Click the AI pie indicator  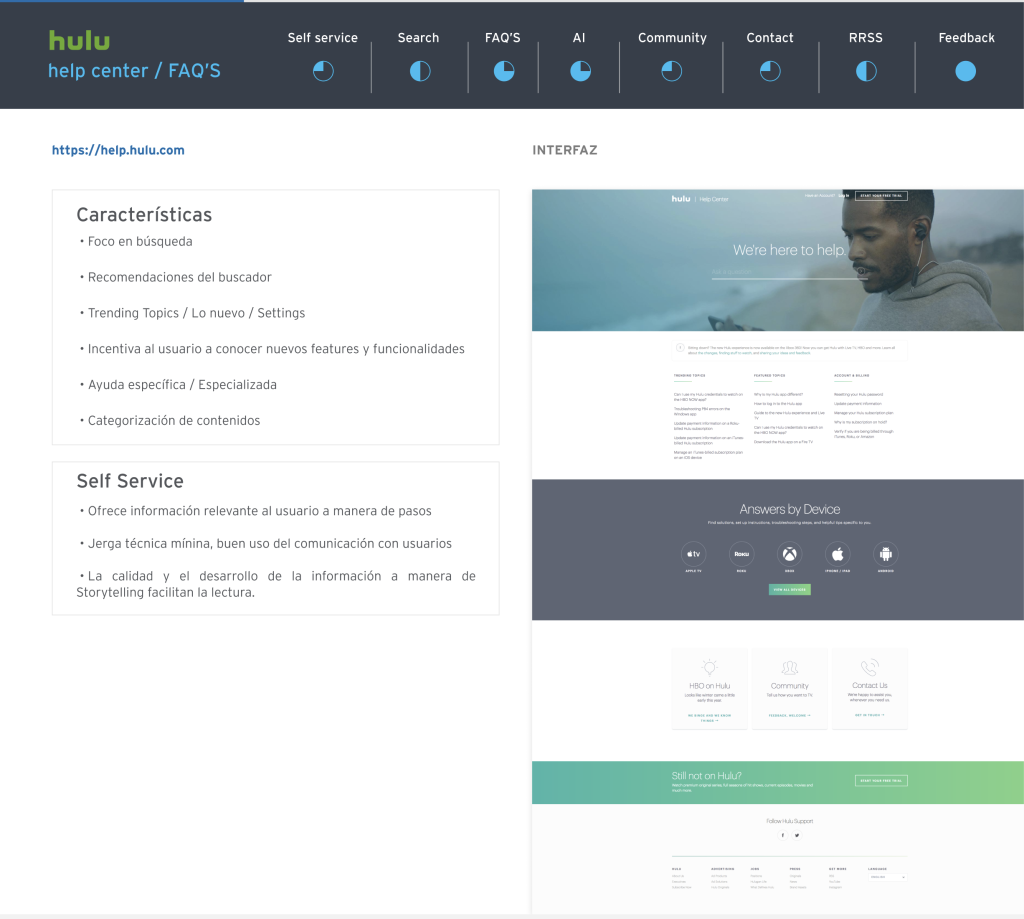tap(580, 71)
